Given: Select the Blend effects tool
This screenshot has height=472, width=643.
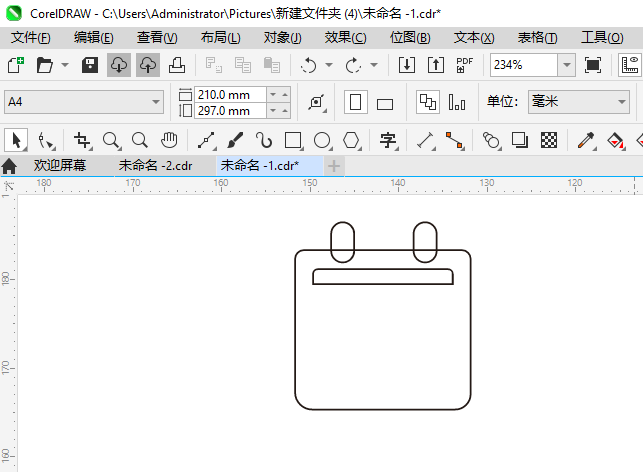Looking at the screenshot, I should (x=491, y=140).
